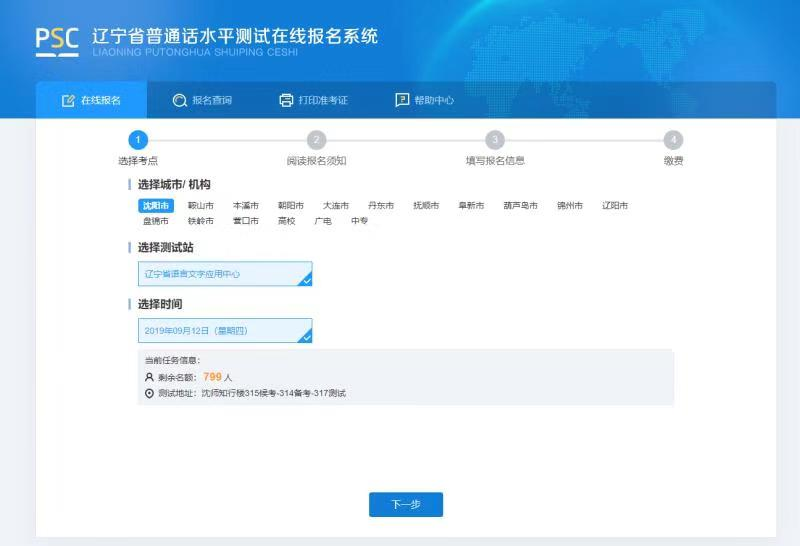Click the 报名查询 magnifier icon

[x=180, y=100]
